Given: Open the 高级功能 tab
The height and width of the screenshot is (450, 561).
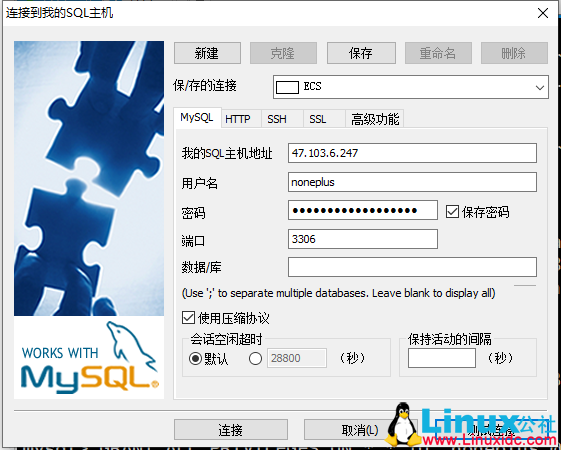Looking at the screenshot, I should click(x=375, y=119).
